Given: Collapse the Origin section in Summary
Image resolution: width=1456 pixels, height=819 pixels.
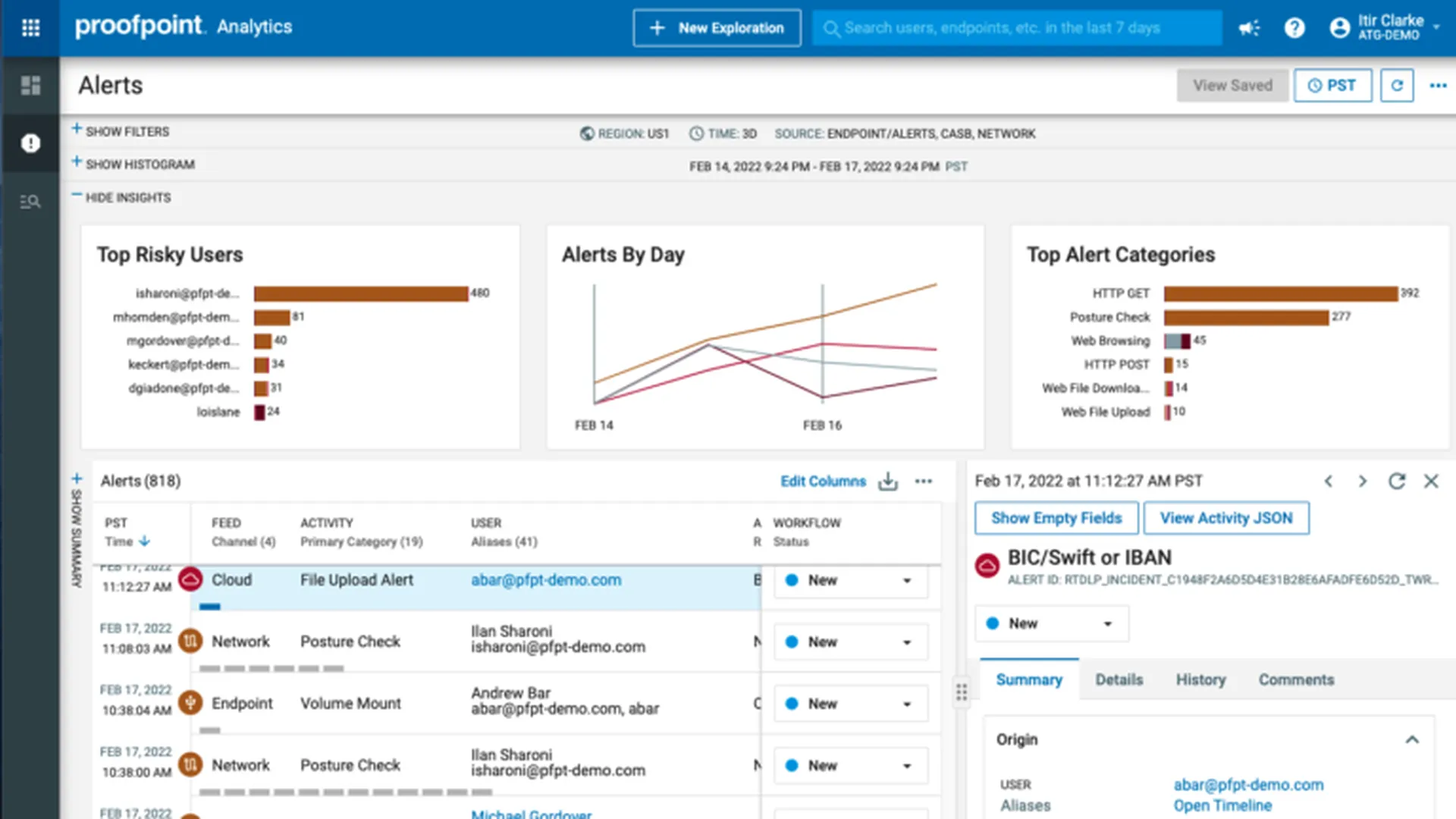Looking at the screenshot, I should pyautogui.click(x=1412, y=739).
